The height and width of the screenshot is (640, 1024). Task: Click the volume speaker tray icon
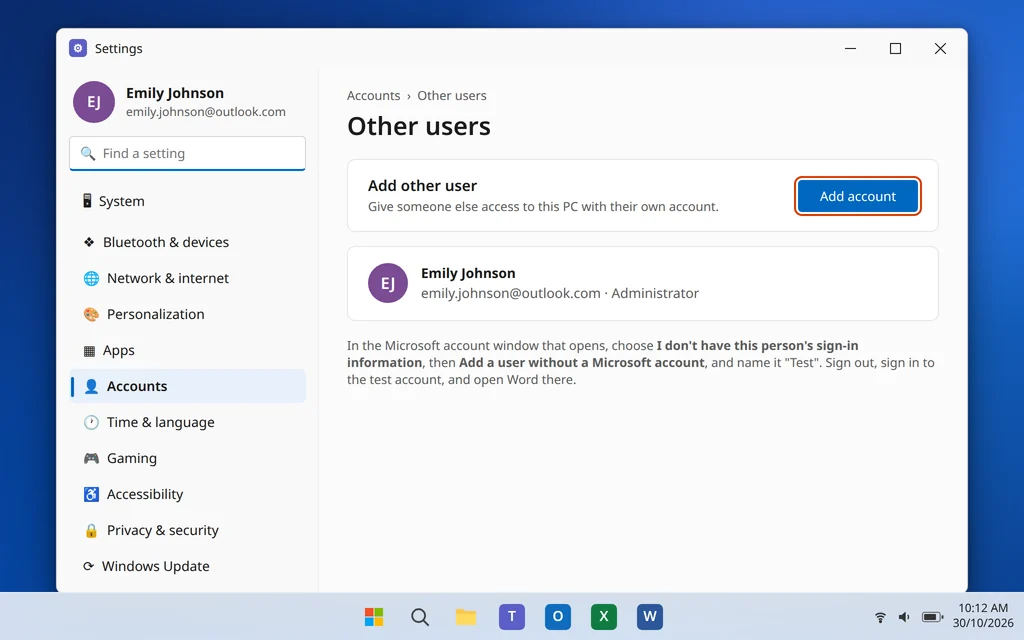coord(904,616)
